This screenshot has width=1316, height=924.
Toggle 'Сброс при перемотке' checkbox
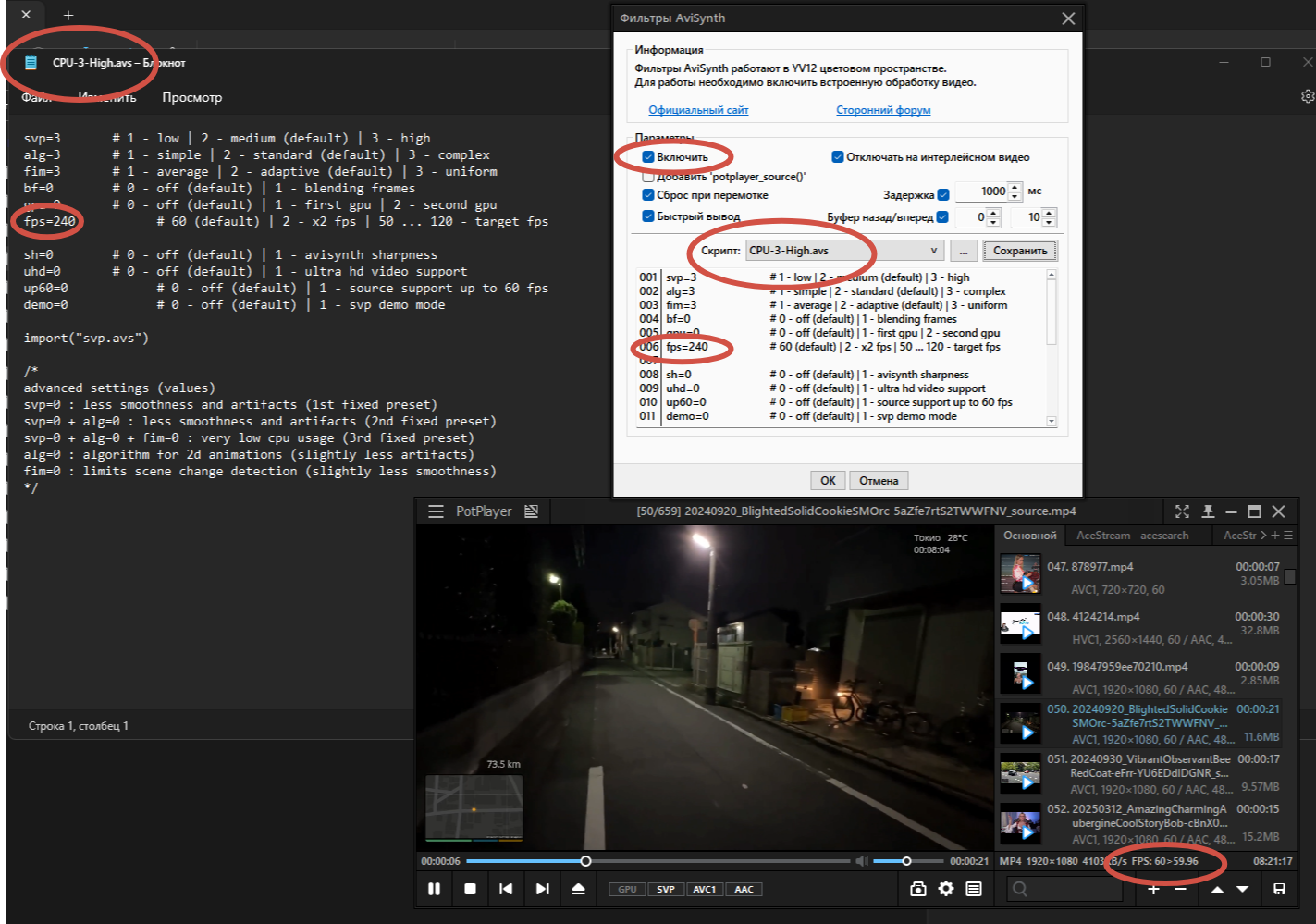click(648, 195)
